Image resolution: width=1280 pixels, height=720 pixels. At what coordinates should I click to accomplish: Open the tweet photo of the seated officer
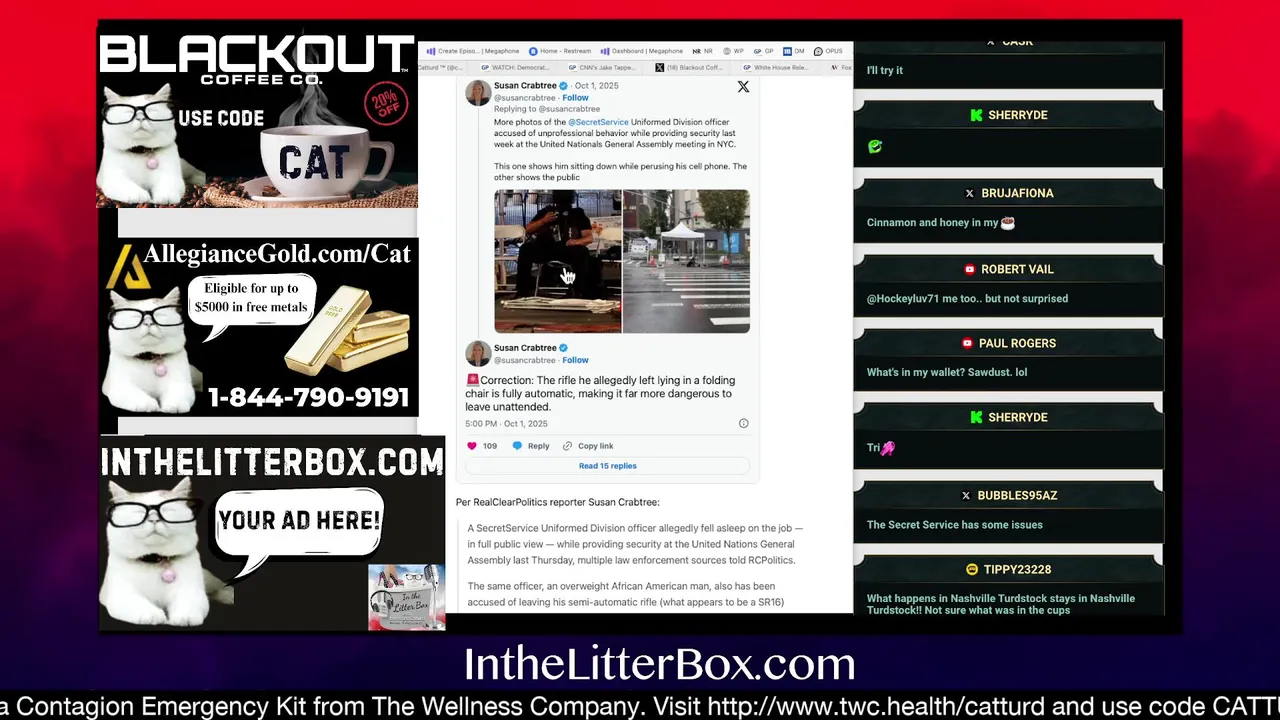click(x=557, y=261)
